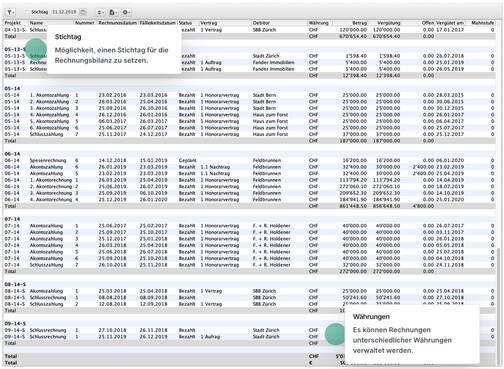Click the open total 4'800.00
The image size is (504, 369).
pos(424,206)
